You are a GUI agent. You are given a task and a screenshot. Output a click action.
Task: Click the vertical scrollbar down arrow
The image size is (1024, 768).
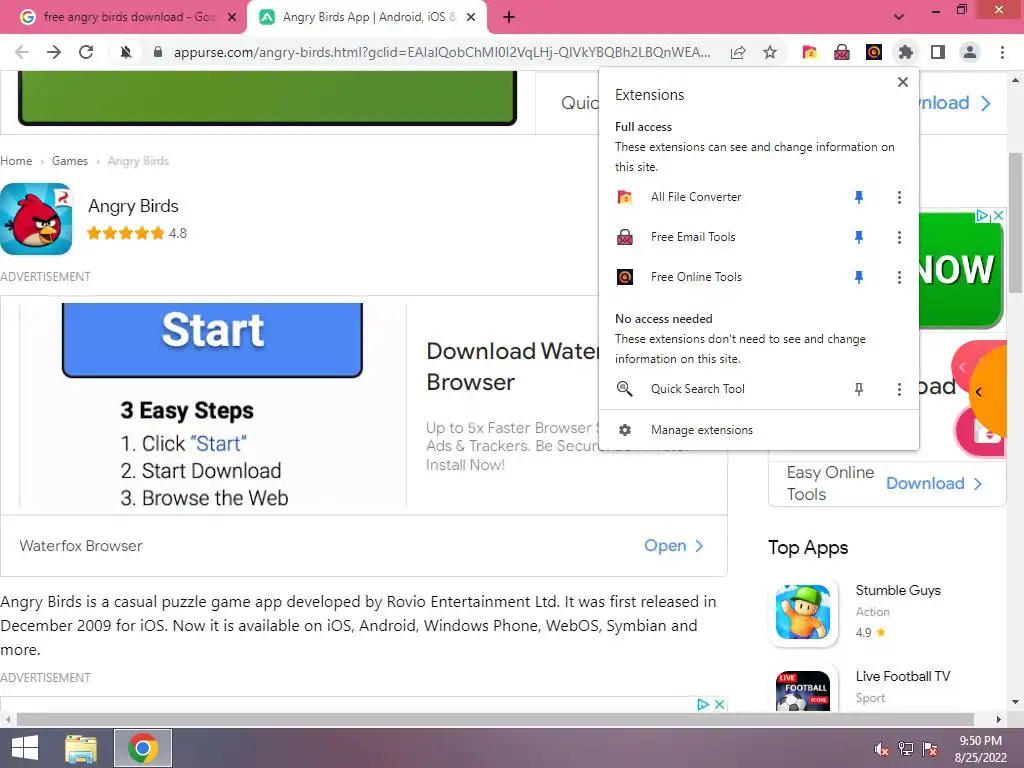click(x=1015, y=702)
